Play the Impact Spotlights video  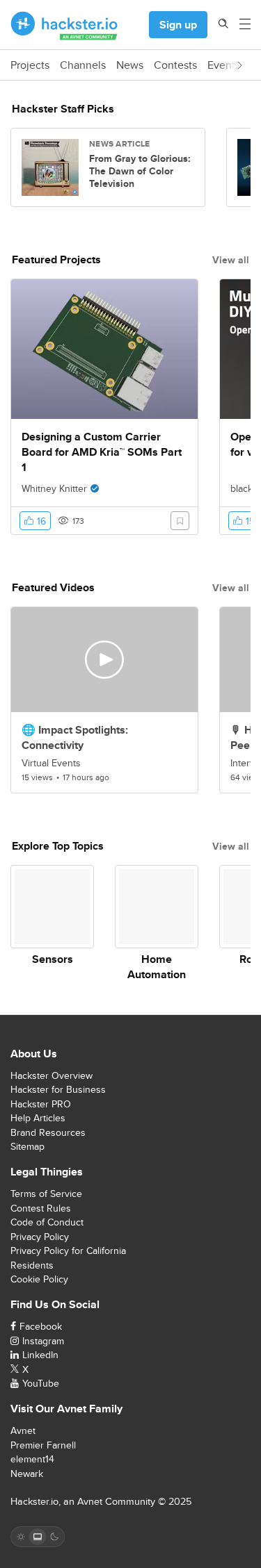(x=104, y=659)
